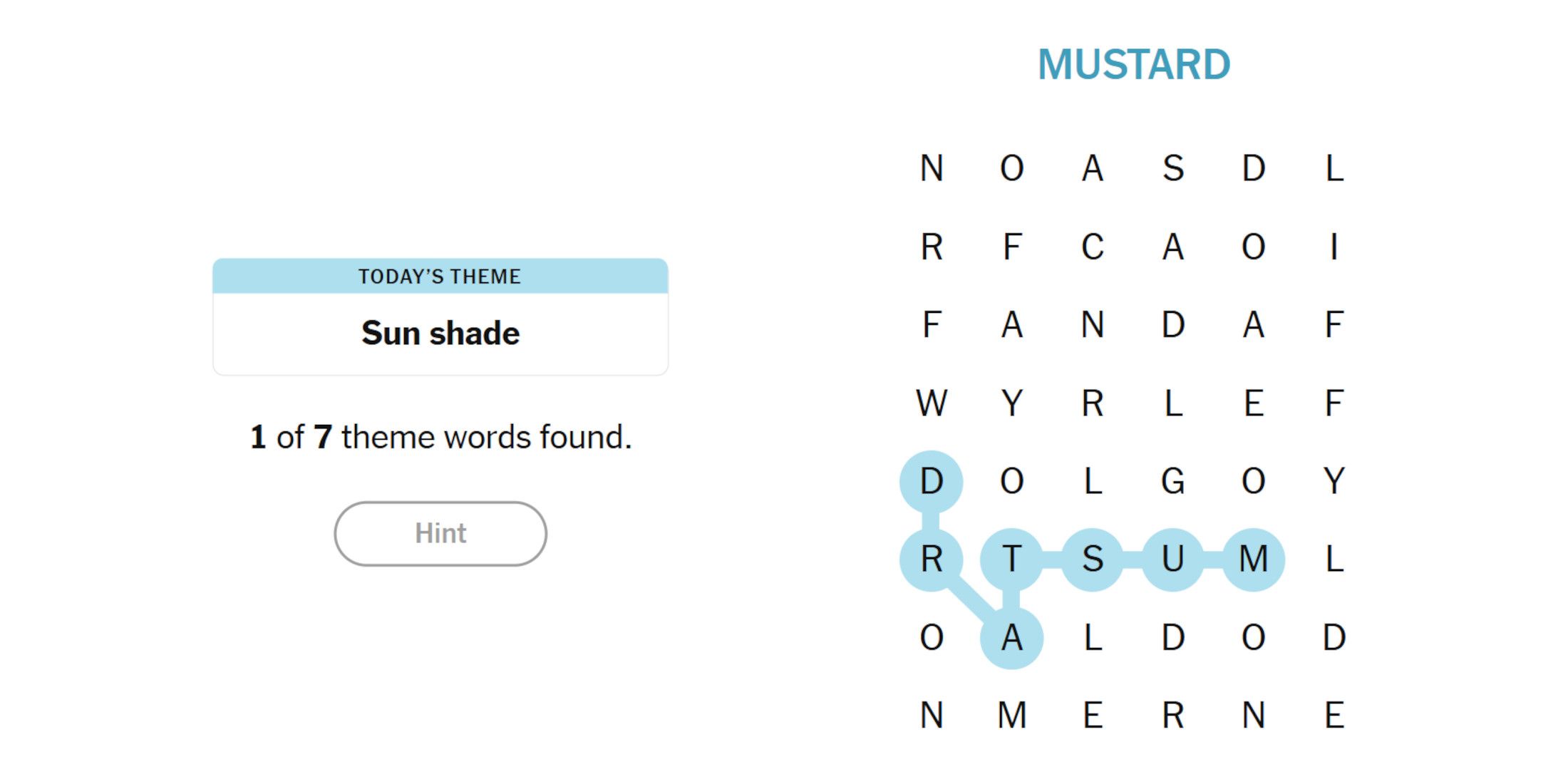Image resolution: width=1568 pixels, height=784 pixels.
Task: Select the highlighted letter S
Action: pos(1093,559)
